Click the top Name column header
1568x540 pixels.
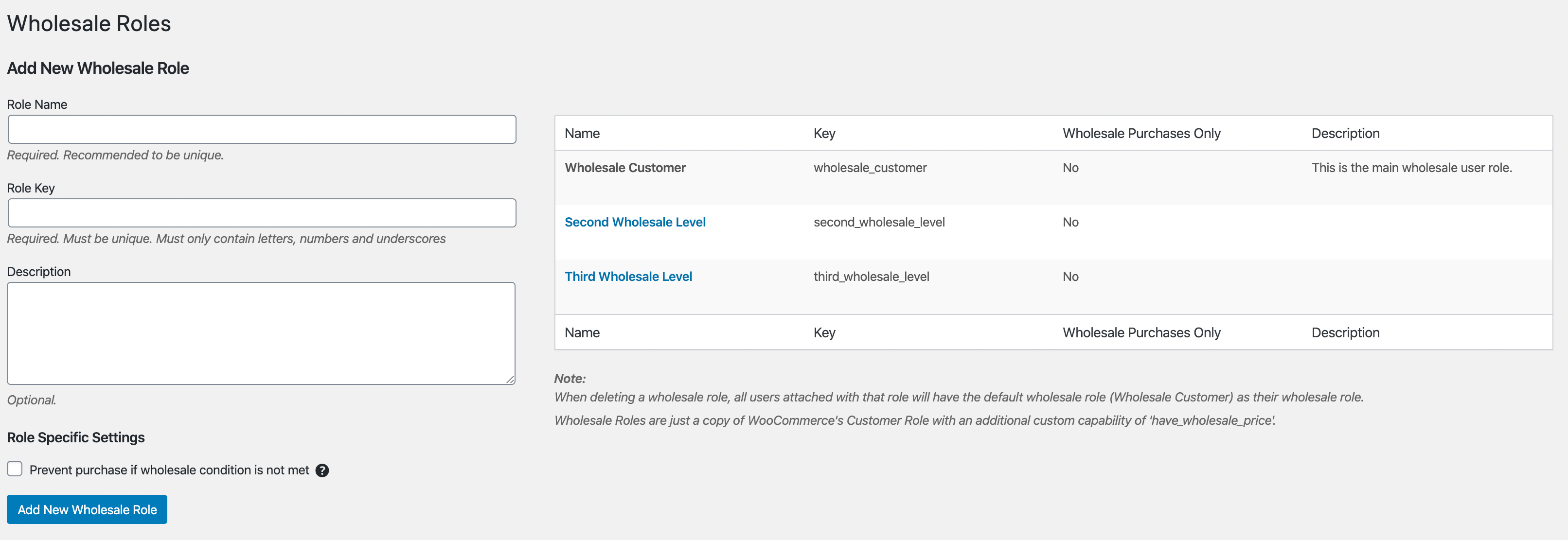click(x=582, y=133)
